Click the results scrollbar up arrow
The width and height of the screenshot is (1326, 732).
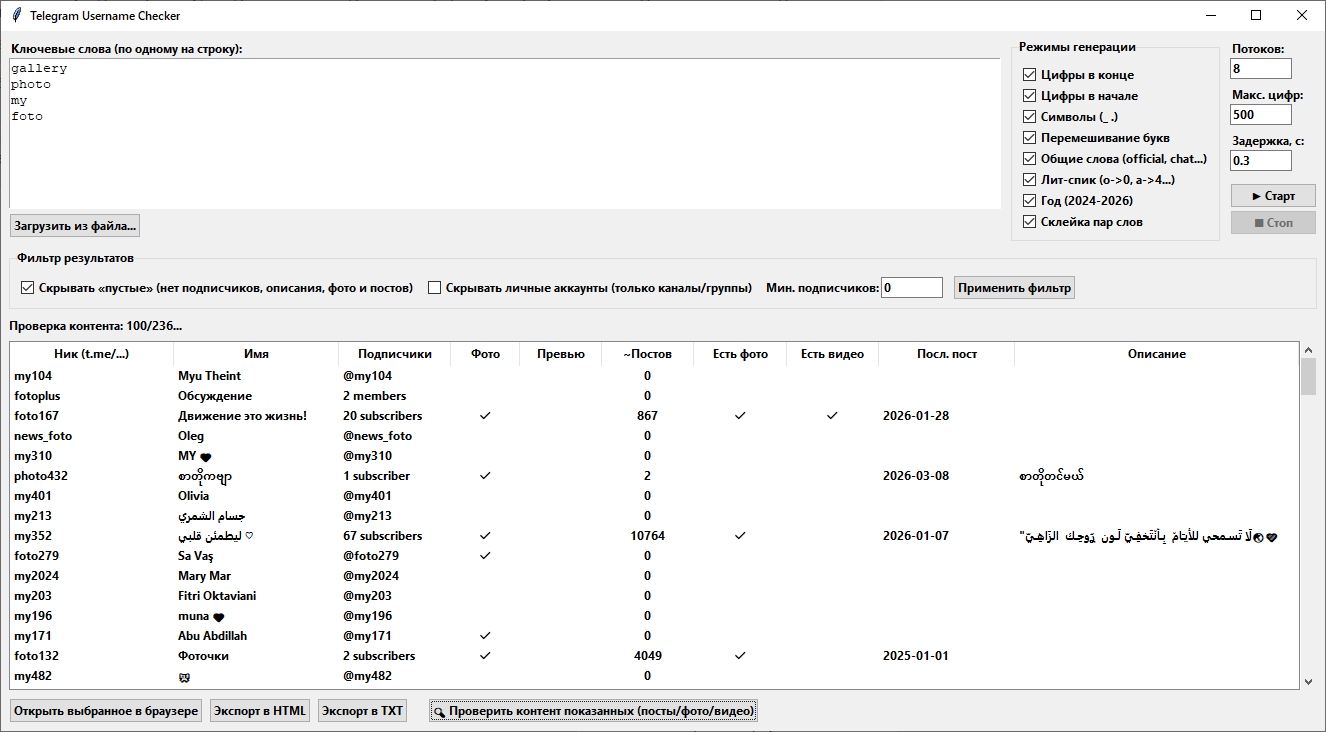pos(1308,351)
